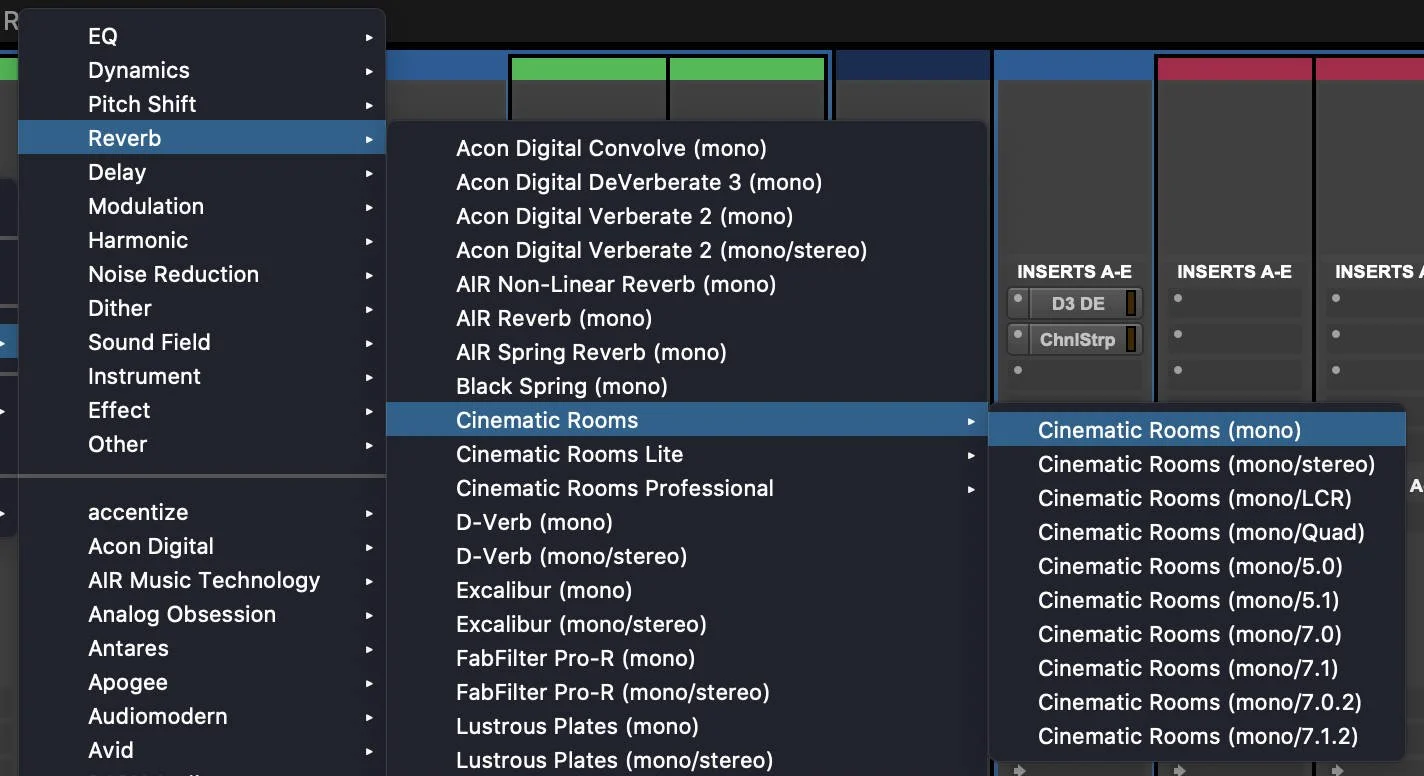Open the Analog Obsession submenu

pyautogui.click(x=202, y=614)
